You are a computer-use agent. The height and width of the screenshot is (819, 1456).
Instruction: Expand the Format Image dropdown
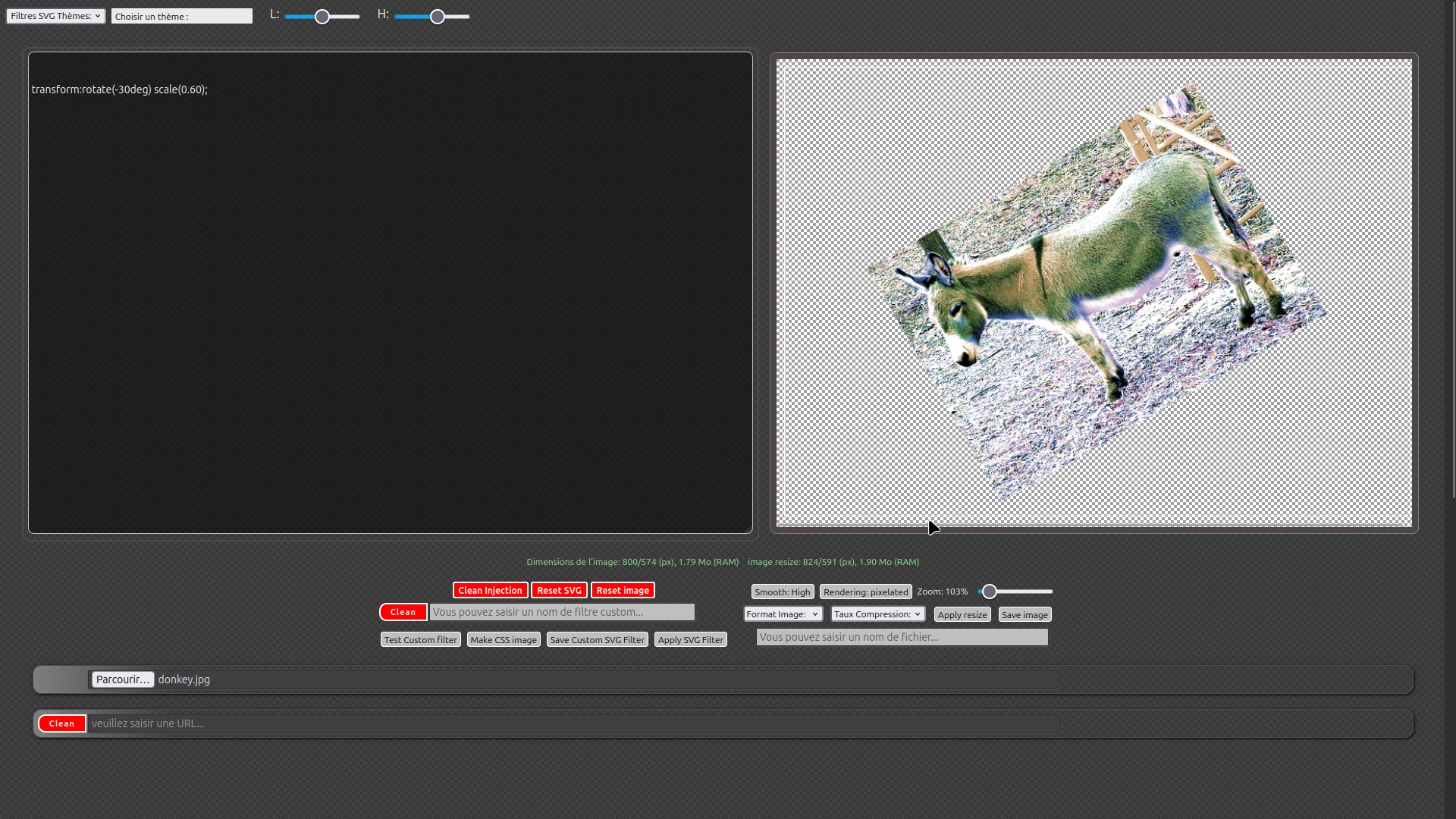(782, 614)
